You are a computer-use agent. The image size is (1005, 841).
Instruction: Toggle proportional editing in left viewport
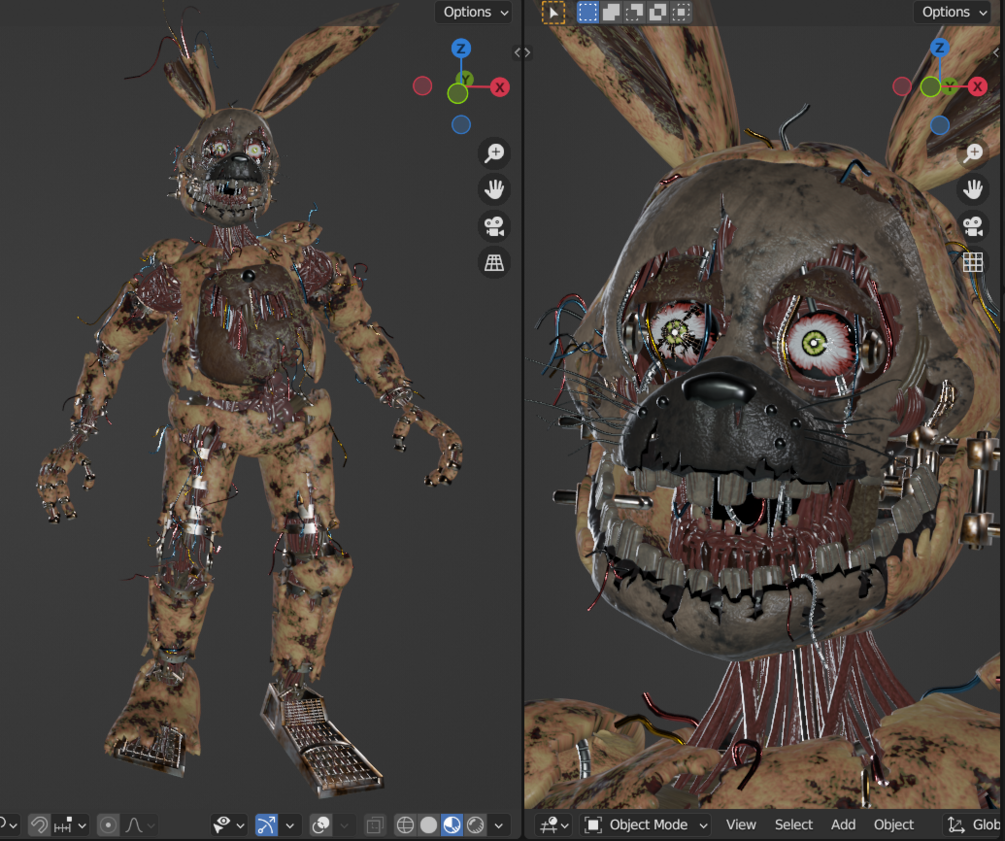(x=108, y=825)
